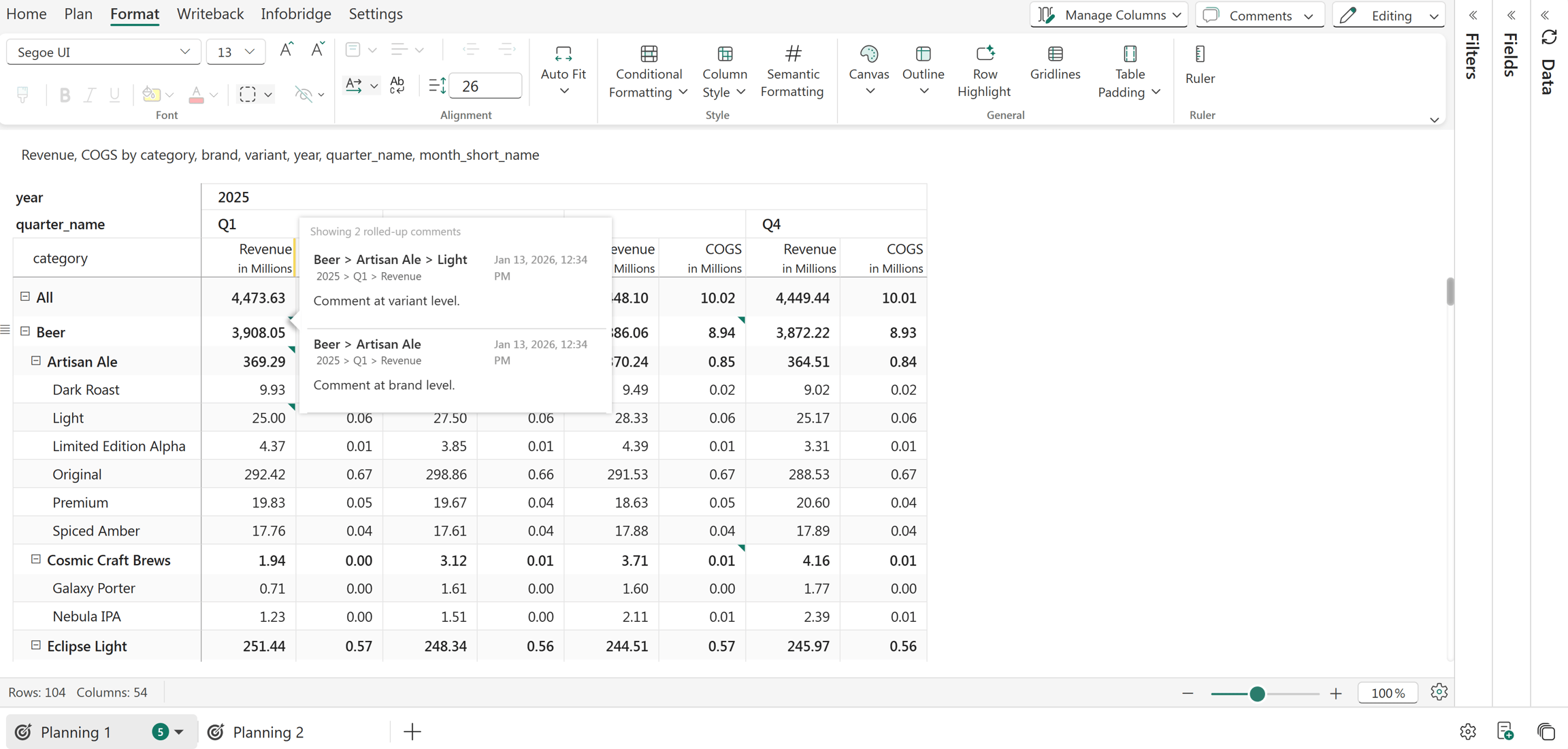The height and width of the screenshot is (749, 1568).
Task: Click the zoom slider handle
Action: pyautogui.click(x=1257, y=693)
